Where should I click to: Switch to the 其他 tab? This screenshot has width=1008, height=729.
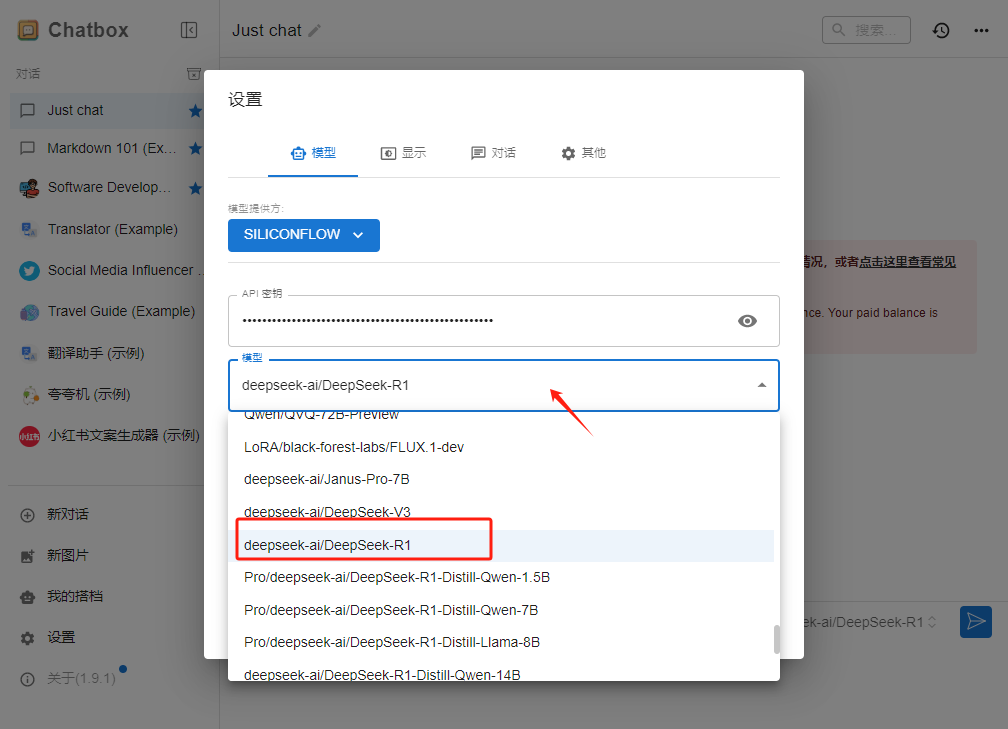pos(583,153)
